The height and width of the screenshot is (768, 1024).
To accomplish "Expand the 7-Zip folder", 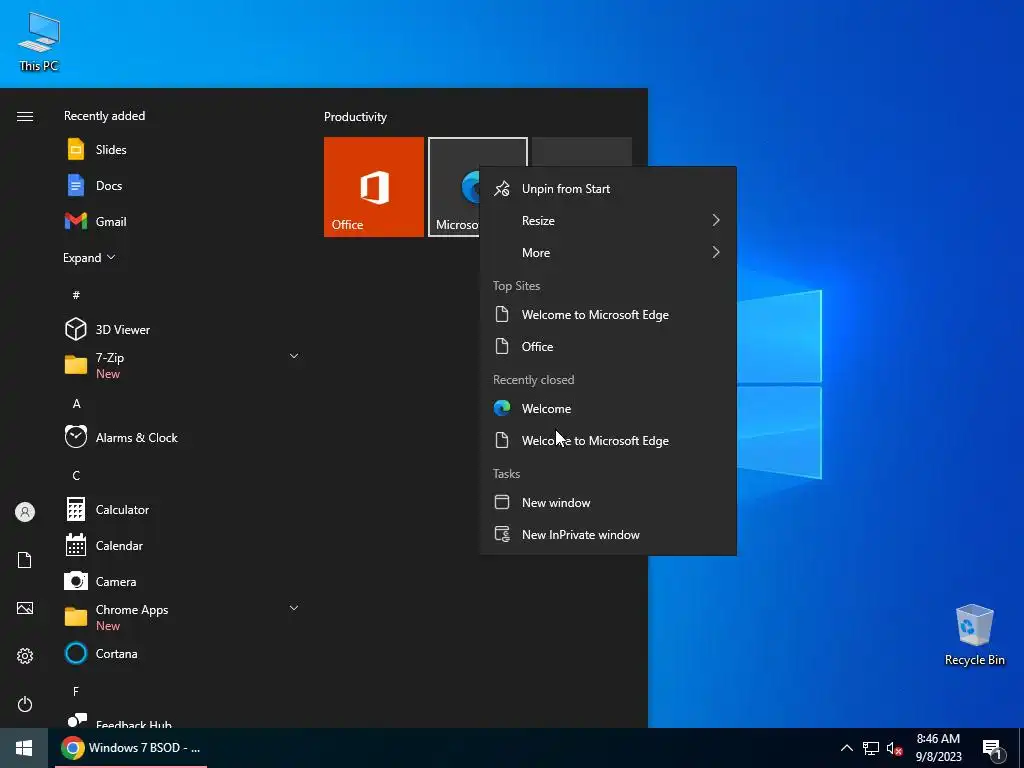I will click(x=181, y=365).
